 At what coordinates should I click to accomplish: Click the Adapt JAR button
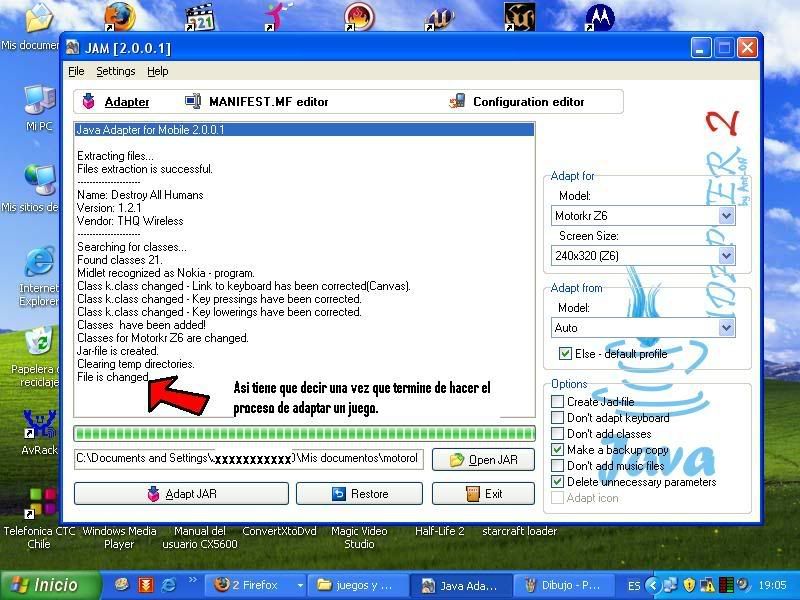pyautogui.click(x=181, y=493)
